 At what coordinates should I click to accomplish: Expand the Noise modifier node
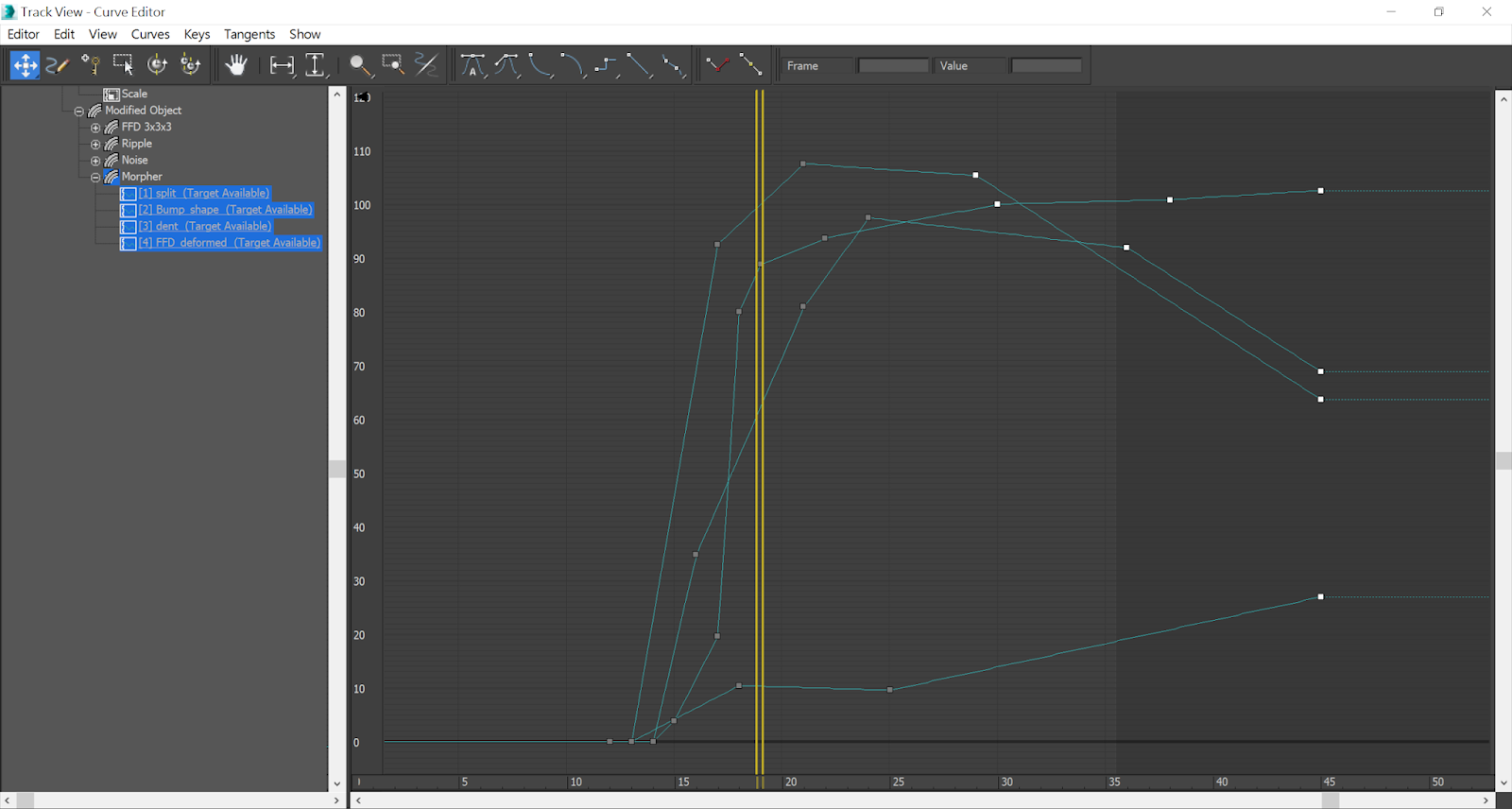95,161
